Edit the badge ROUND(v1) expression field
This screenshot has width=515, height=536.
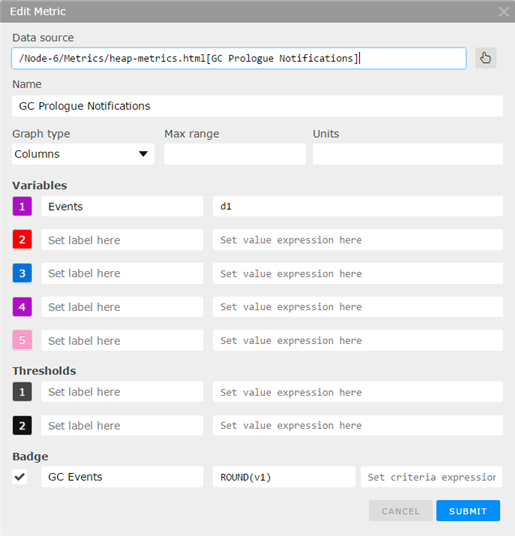pyautogui.click(x=284, y=477)
